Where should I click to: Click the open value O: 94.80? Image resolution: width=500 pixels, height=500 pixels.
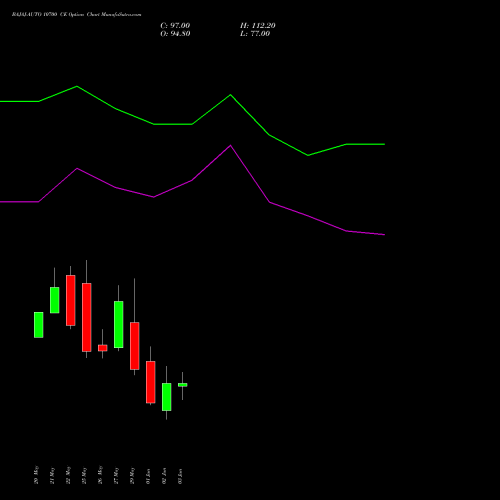coord(175,34)
